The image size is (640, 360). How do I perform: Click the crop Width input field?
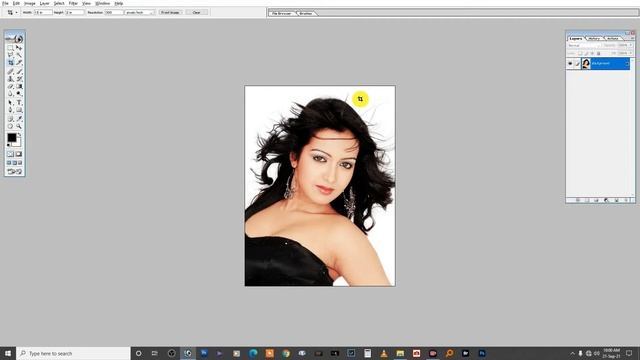point(43,13)
